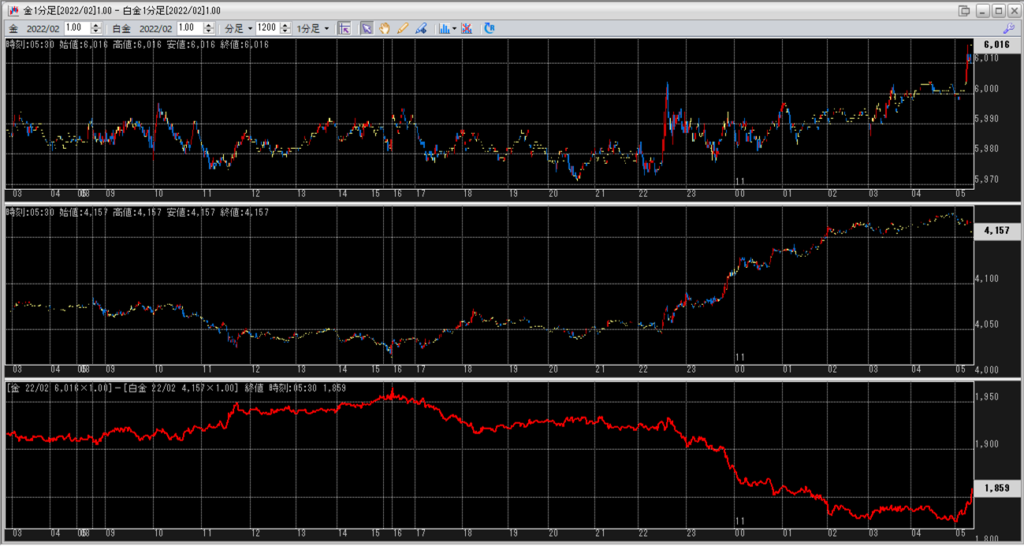The width and height of the screenshot is (1024, 546).
Task: Open the wrench settings icon
Action: click(x=1010, y=28)
